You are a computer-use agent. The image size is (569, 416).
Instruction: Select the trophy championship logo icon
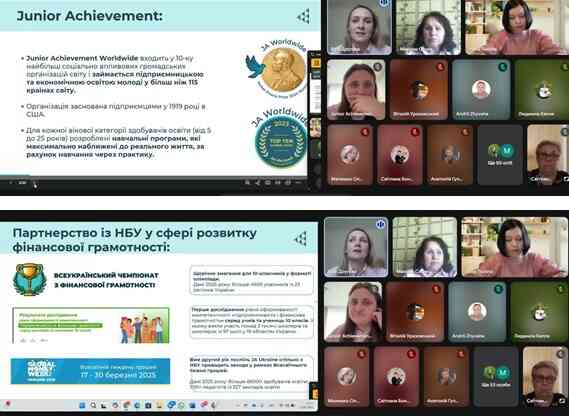coord(30,280)
